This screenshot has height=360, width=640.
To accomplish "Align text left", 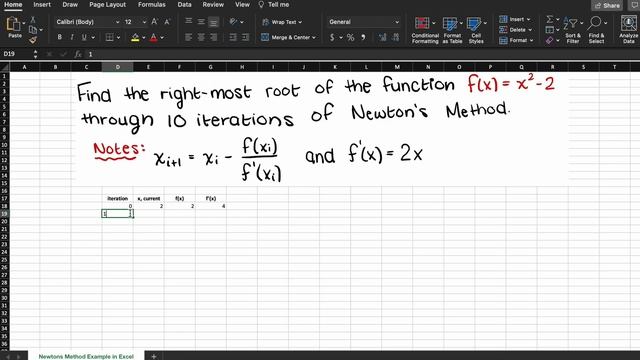I will 188,37.
